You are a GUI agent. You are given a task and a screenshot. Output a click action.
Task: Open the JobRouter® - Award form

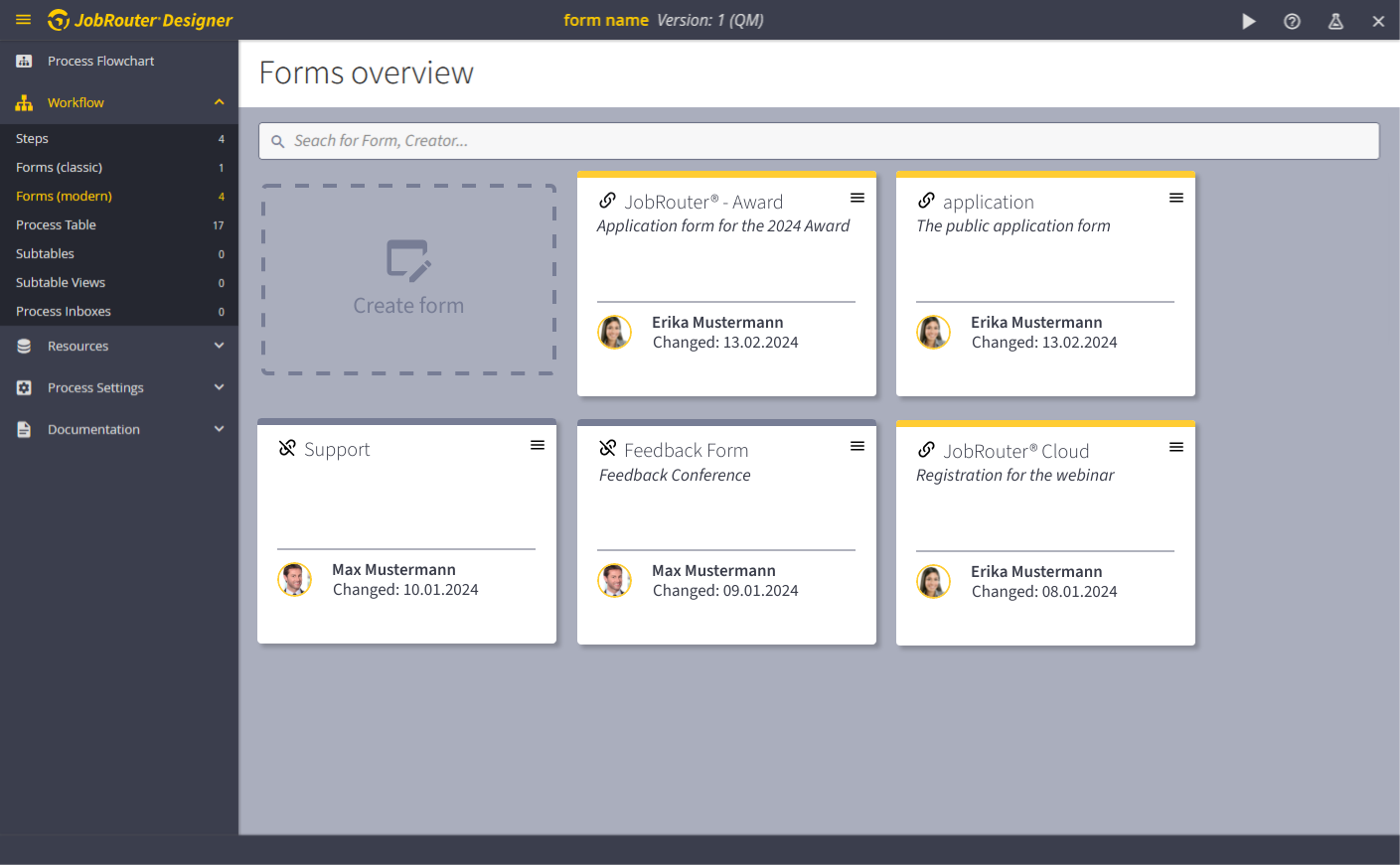[703, 203]
